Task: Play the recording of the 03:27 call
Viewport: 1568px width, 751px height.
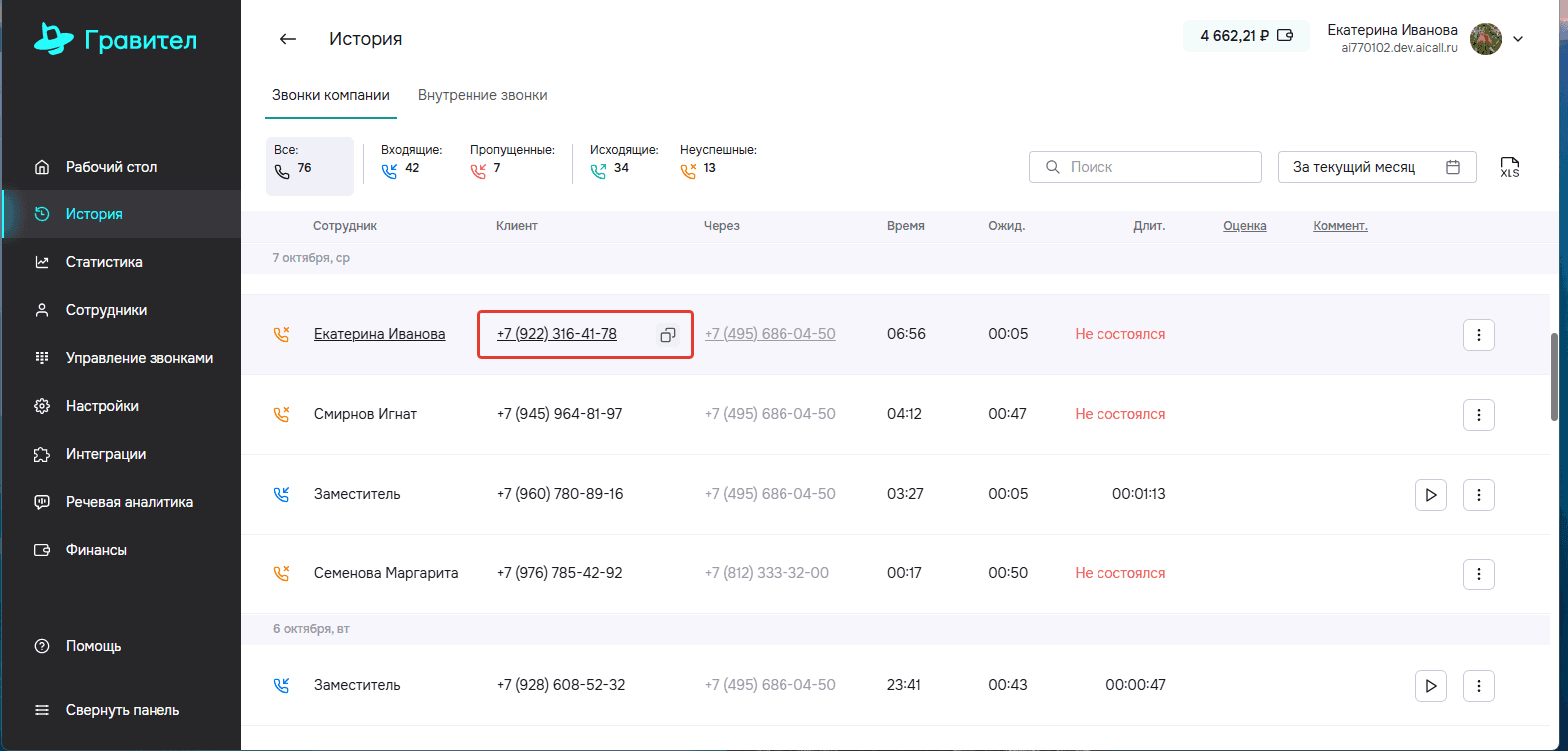Action: (x=1431, y=495)
